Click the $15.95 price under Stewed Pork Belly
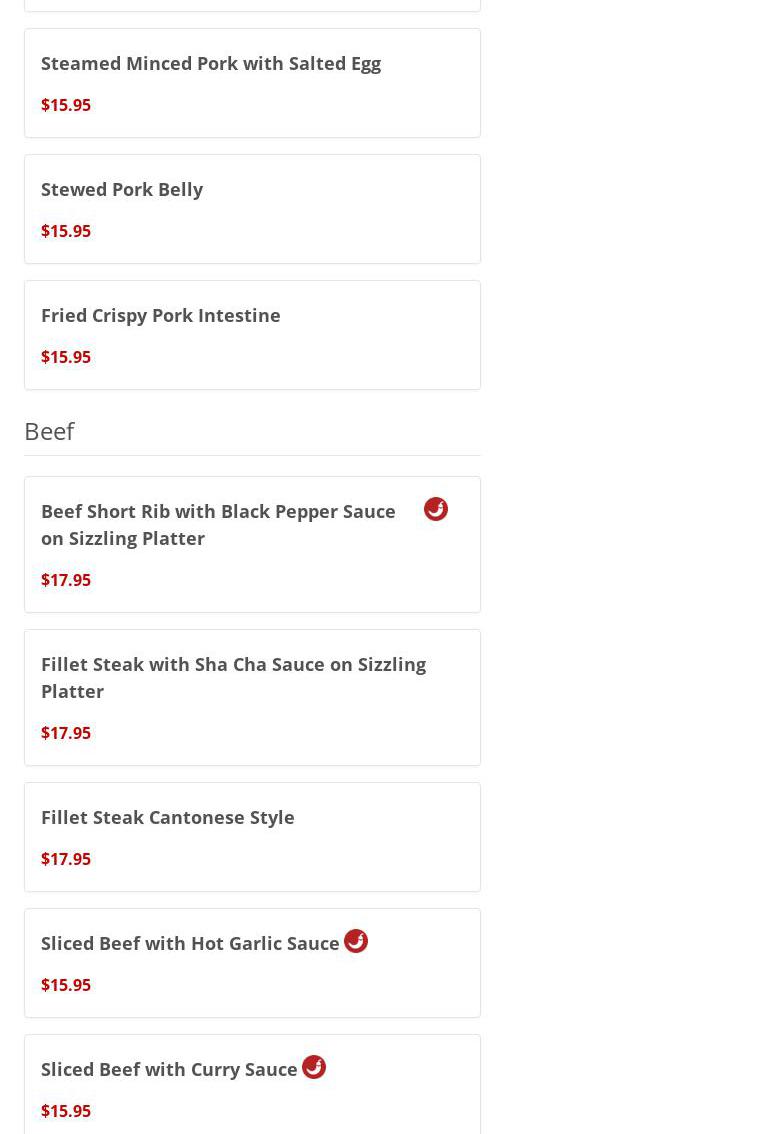The image size is (770, 1134). 66,231
